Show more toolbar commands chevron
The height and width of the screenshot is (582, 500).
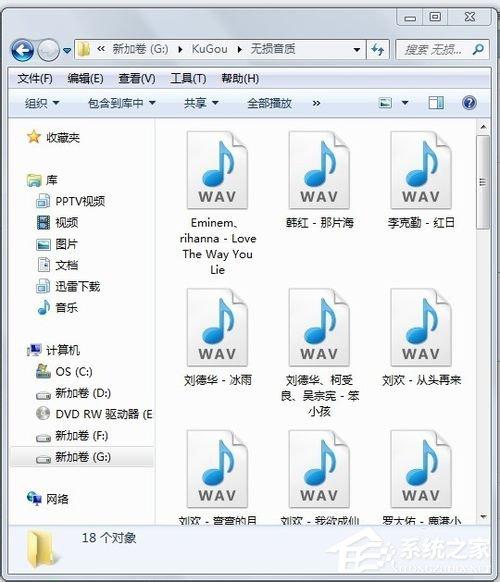click(x=316, y=103)
